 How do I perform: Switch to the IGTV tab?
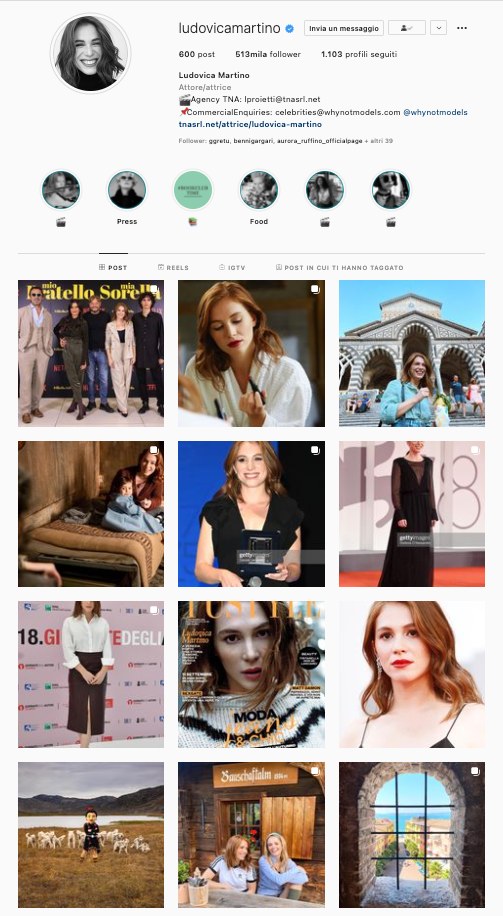pos(232,268)
